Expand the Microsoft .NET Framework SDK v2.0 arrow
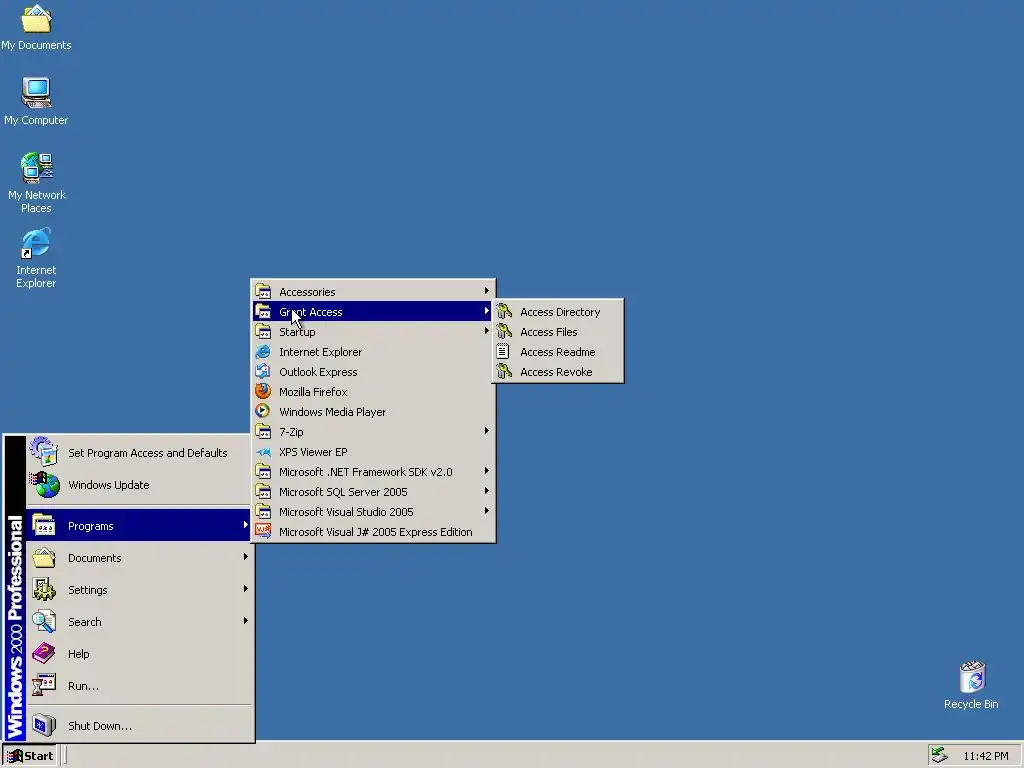 pos(487,471)
